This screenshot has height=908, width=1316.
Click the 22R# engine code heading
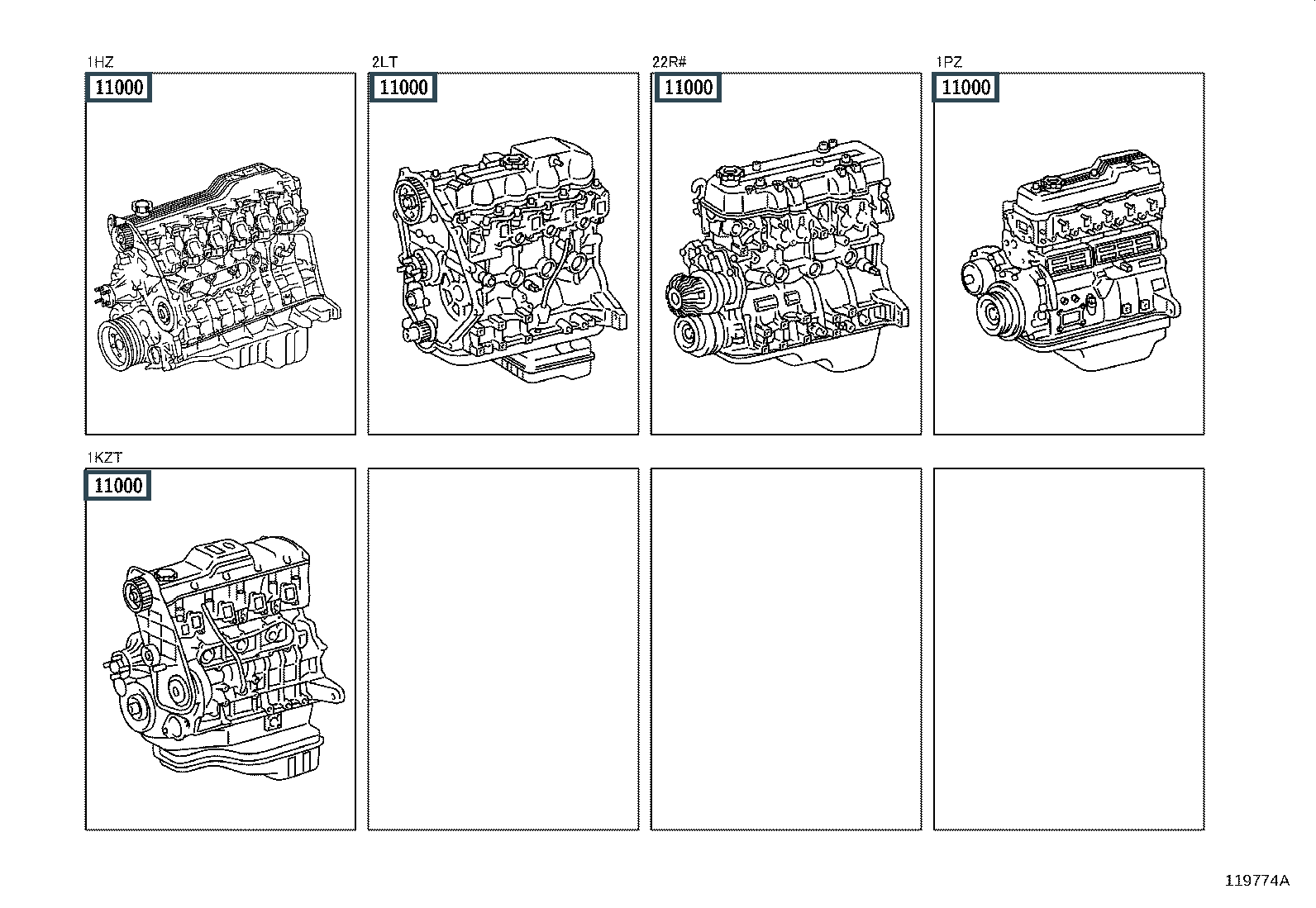(670, 62)
